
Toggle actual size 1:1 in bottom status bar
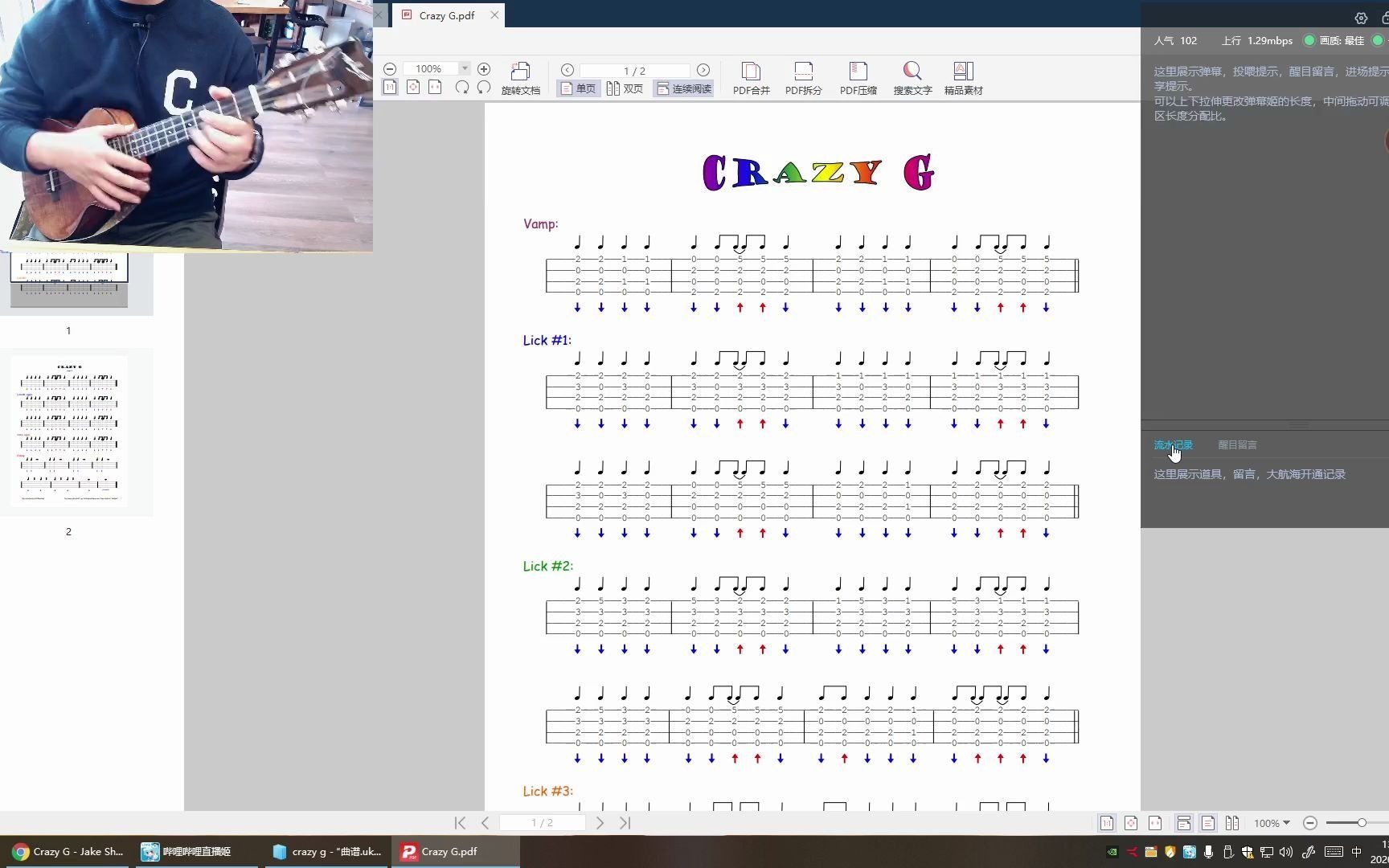(1107, 823)
